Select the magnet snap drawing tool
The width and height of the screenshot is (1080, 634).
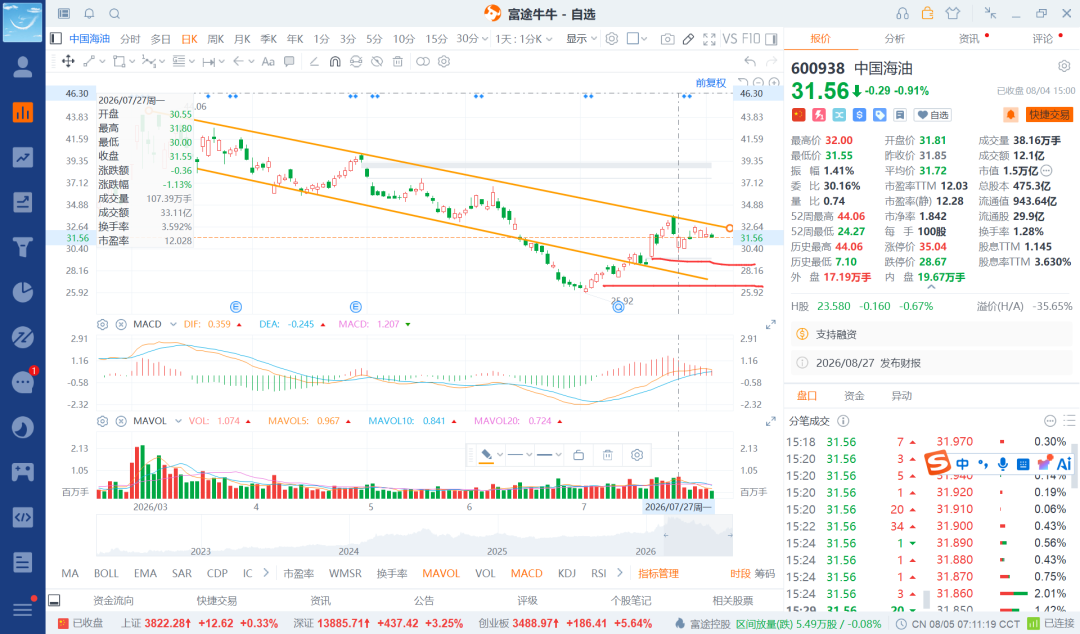tap(335, 61)
